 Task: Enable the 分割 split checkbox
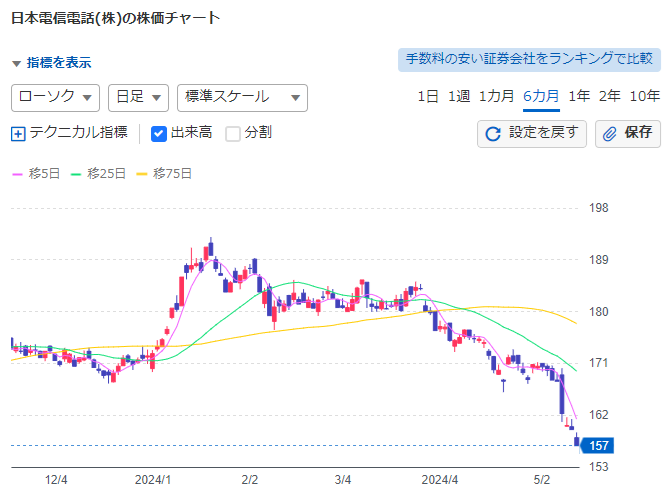233,133
